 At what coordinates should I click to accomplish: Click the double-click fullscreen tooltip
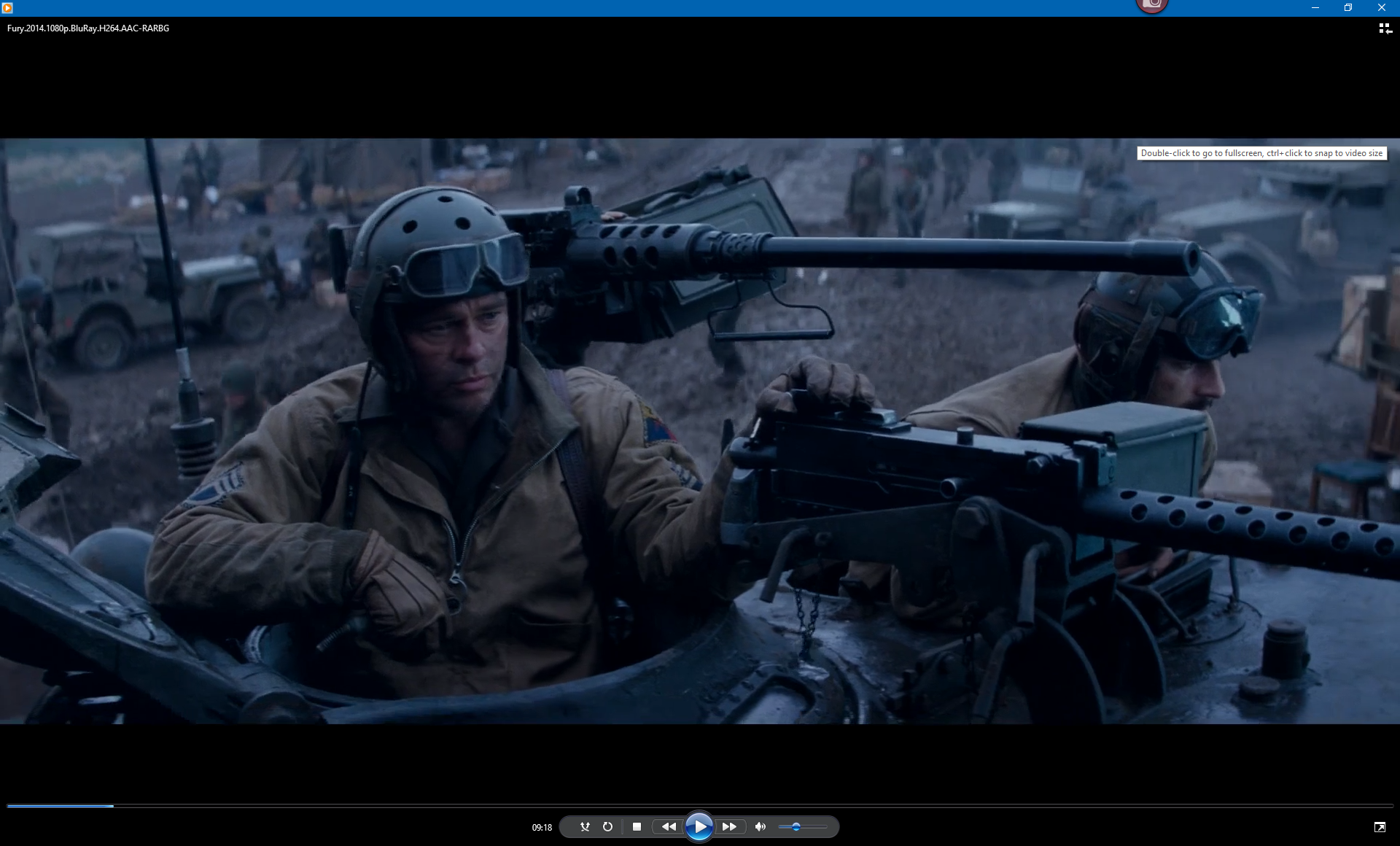click(1261, 153)
